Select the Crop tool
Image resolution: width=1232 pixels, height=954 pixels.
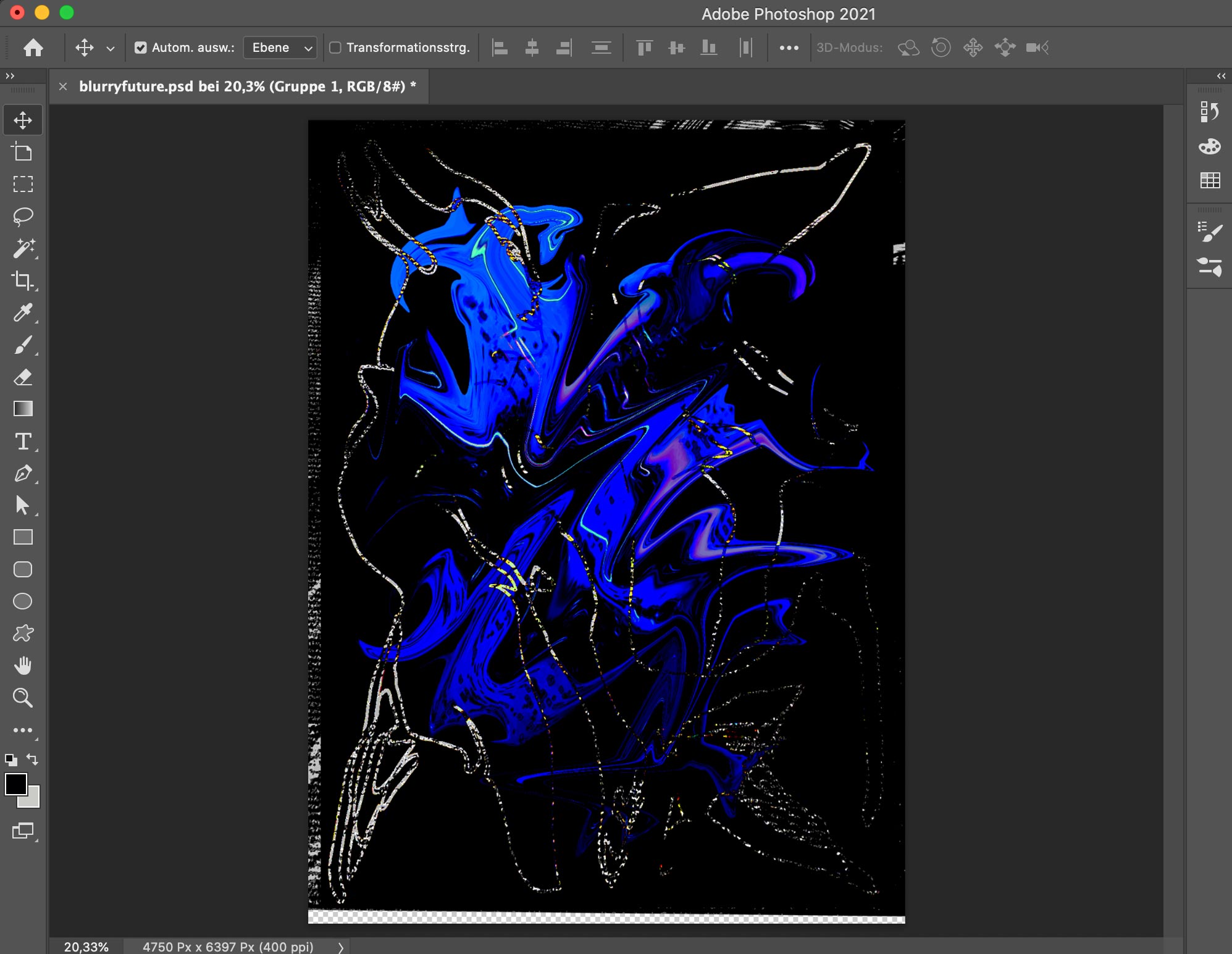23,280
